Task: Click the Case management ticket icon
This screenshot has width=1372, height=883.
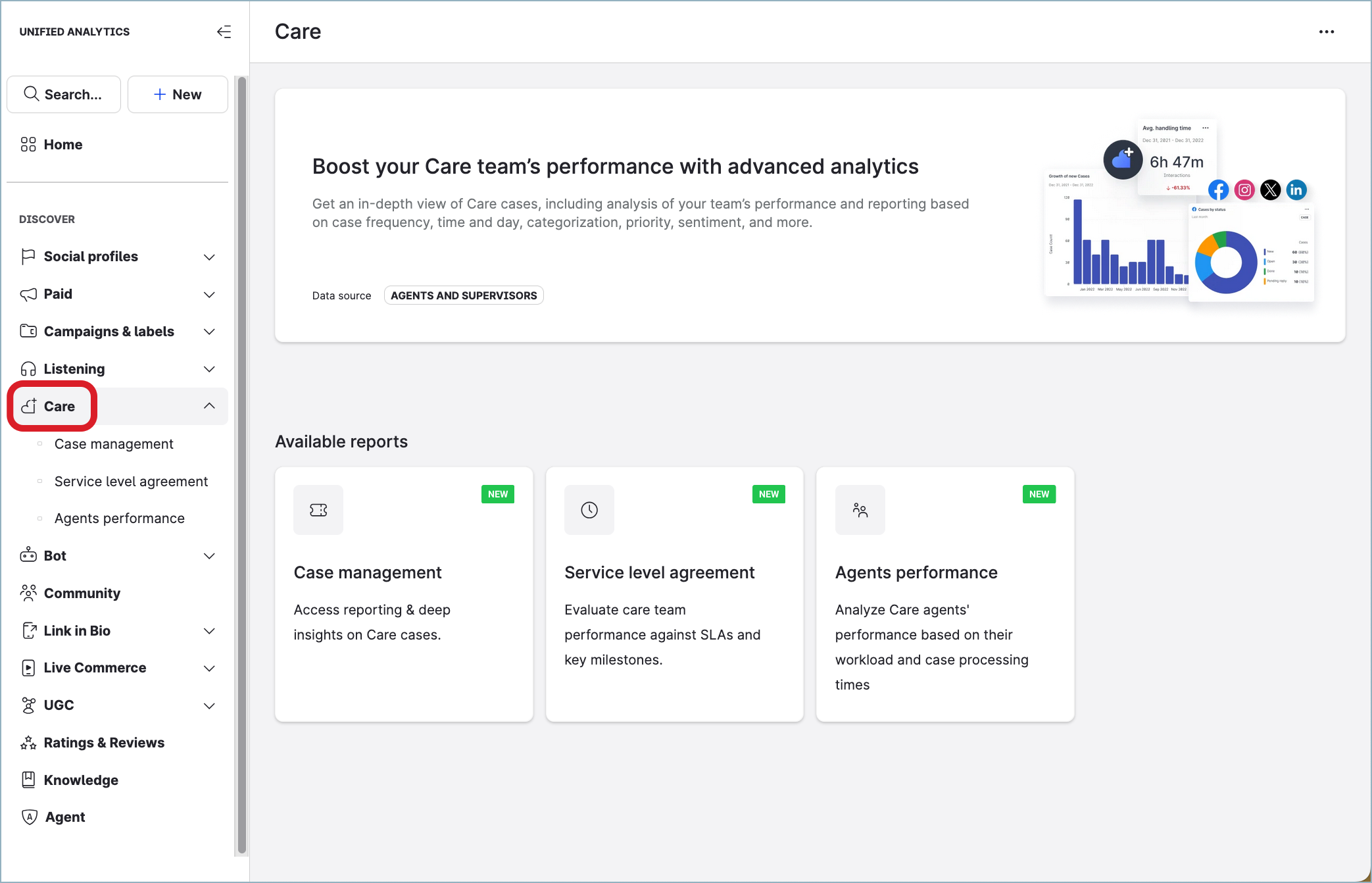Action: pyautogui.click(x=318, y=510)
